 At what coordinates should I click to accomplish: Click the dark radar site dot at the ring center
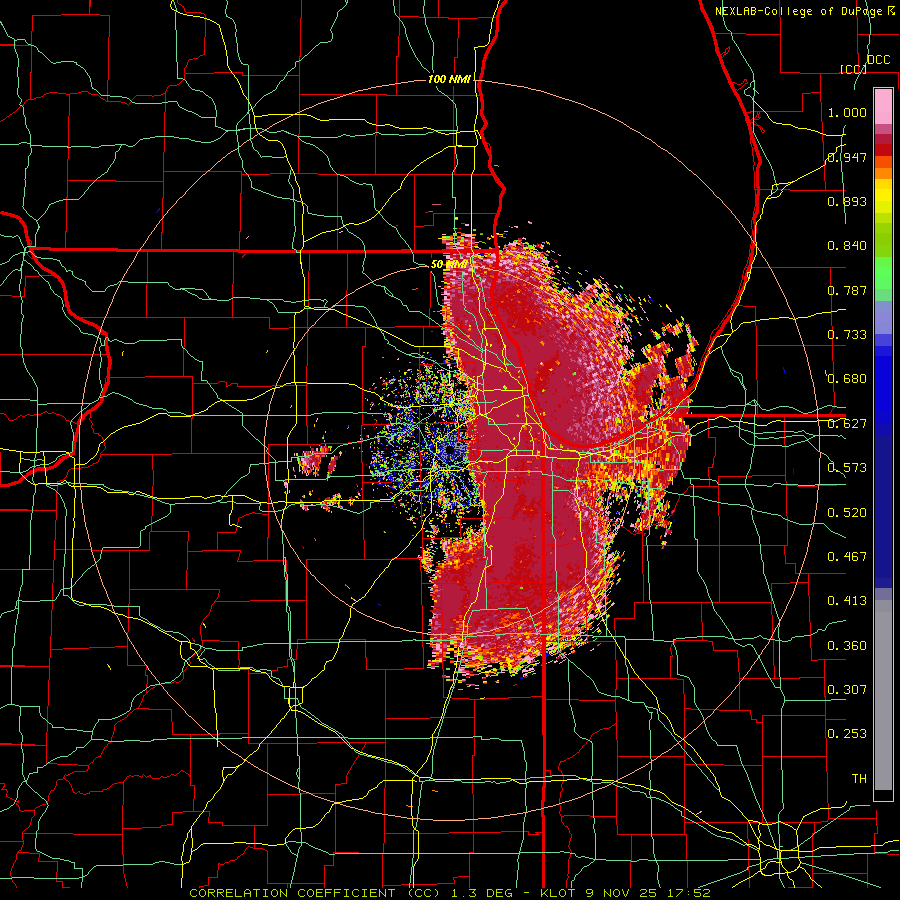(449, 450)
